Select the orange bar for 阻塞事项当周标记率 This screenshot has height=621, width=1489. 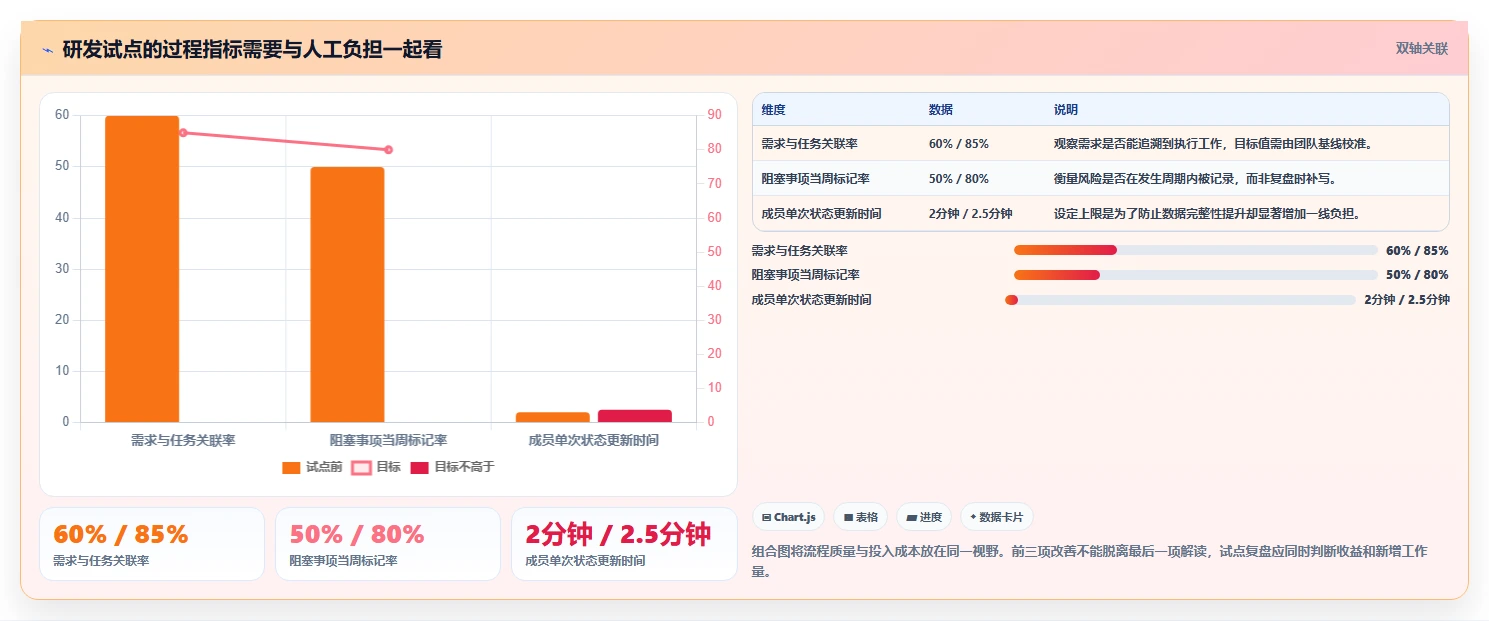pos(347,295)
